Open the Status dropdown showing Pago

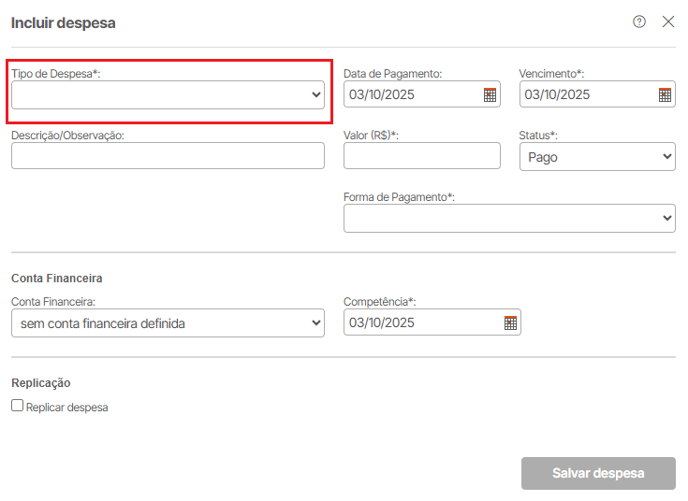click(597, 157)
